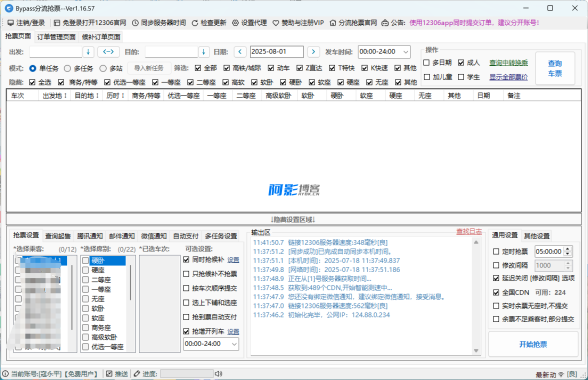Open the 设置代理 proxy settings icon
The image size is (588, 380).
click(x=236, y=23)
